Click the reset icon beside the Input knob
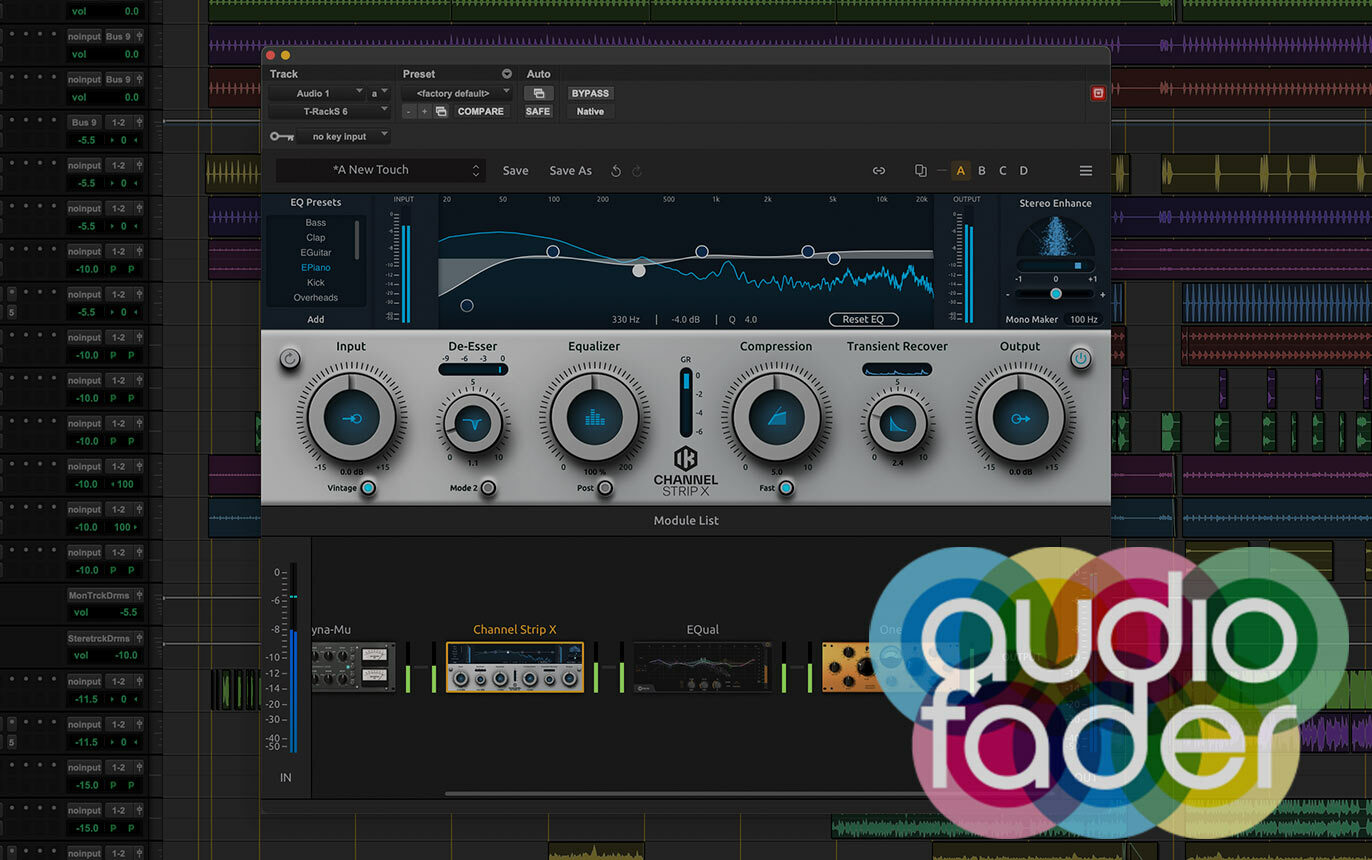This screenshot has height=860, width=1372. coord(290,359)
